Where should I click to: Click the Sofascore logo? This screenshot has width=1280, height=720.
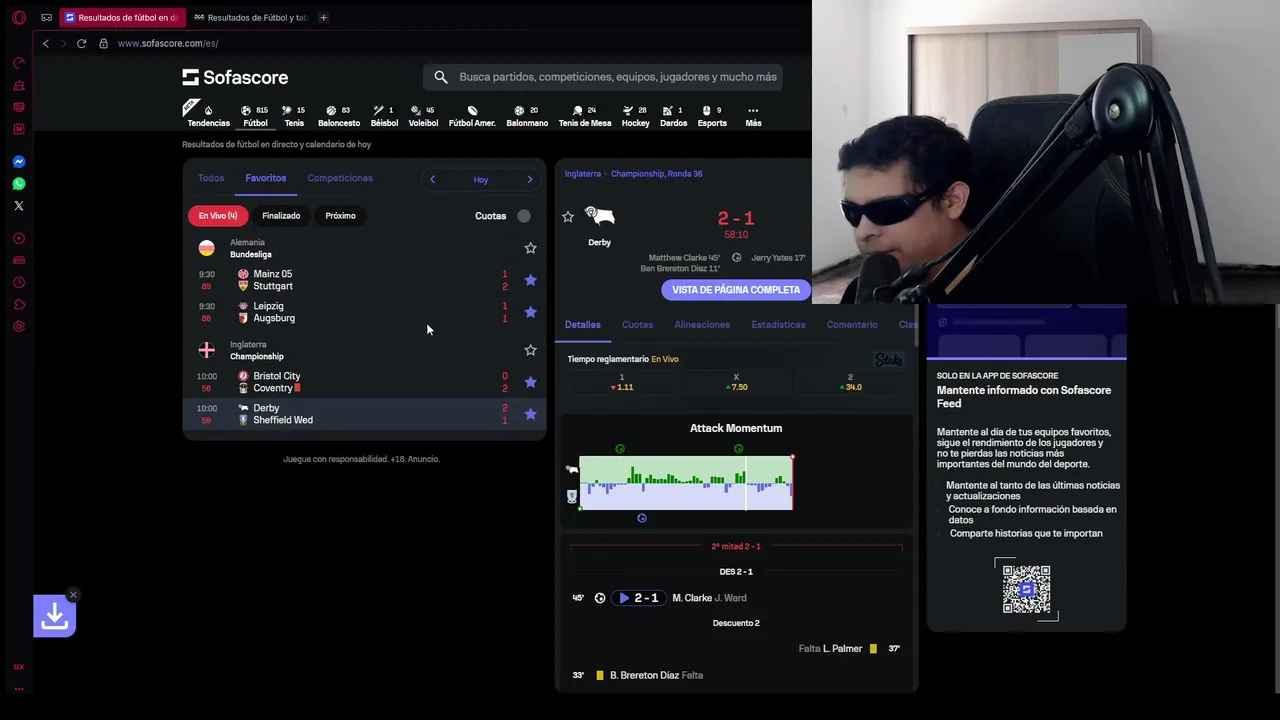tap(235, 77)
